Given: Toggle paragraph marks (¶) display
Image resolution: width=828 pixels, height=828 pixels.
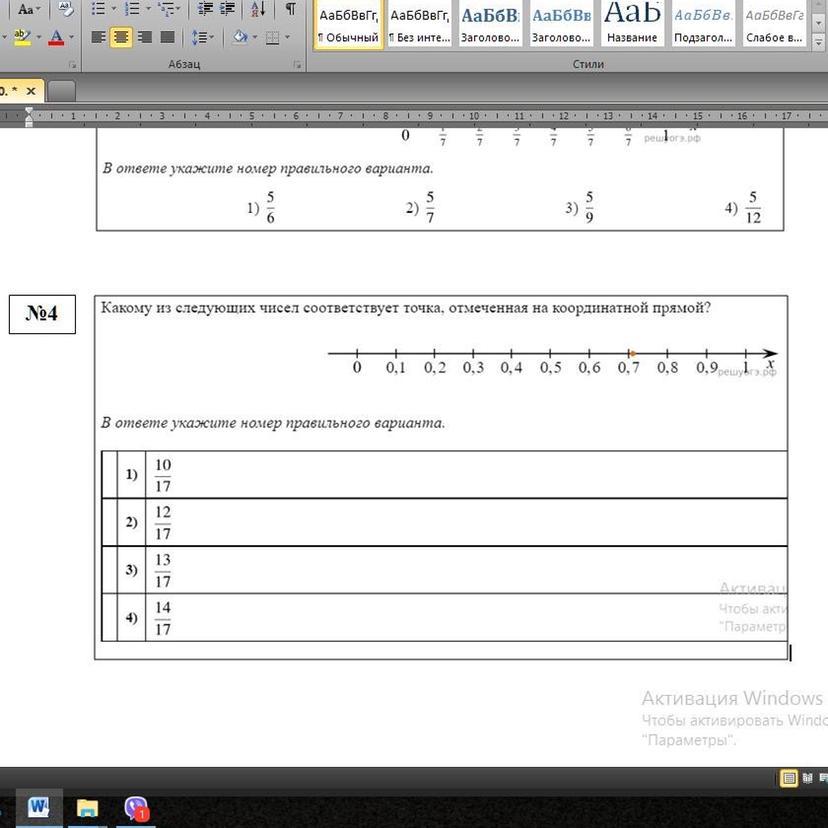Looking at the screenshot, I should point(290,8).
